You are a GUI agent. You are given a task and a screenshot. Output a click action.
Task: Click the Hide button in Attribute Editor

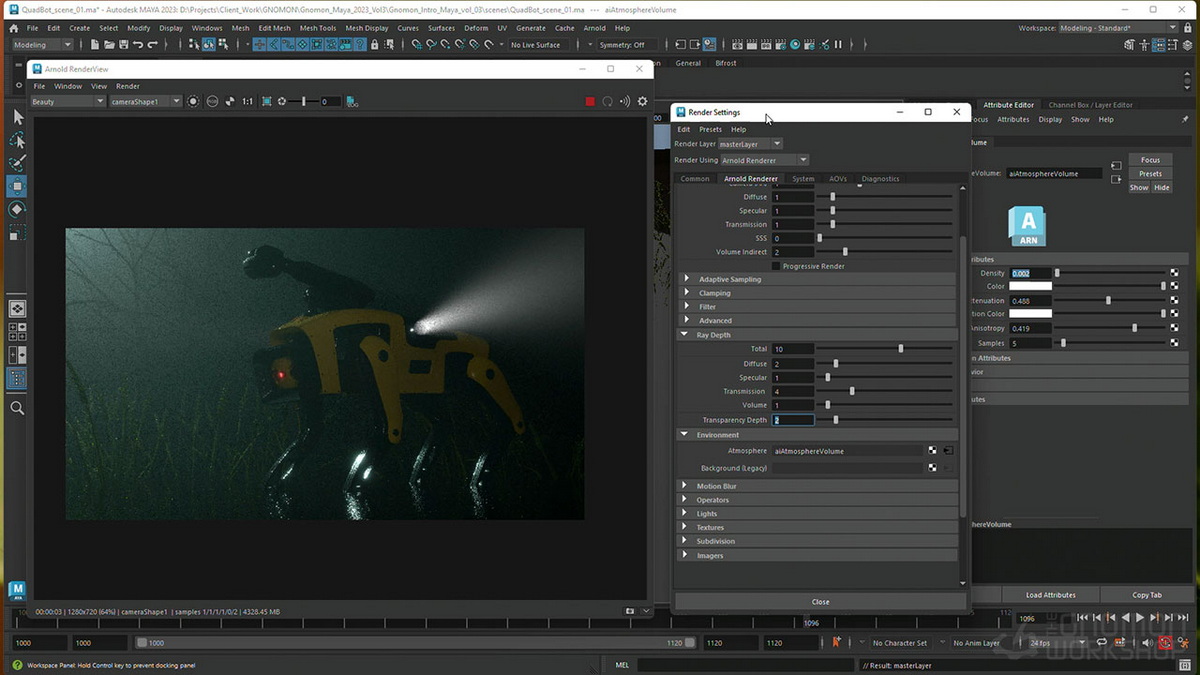coord(1161,188)
